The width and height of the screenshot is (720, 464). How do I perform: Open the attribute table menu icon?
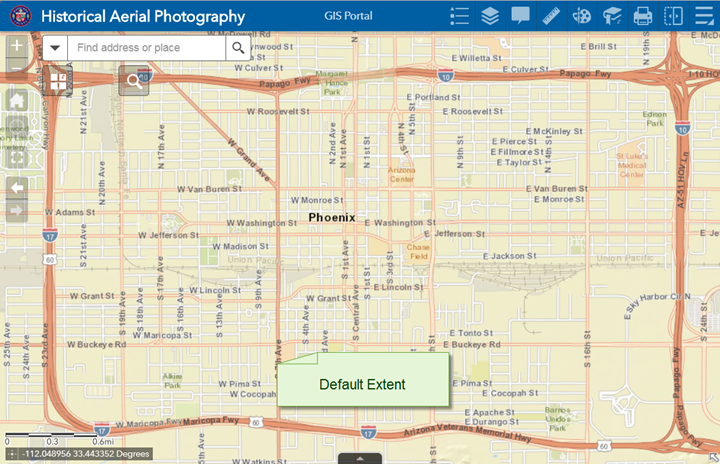[704, 16]
